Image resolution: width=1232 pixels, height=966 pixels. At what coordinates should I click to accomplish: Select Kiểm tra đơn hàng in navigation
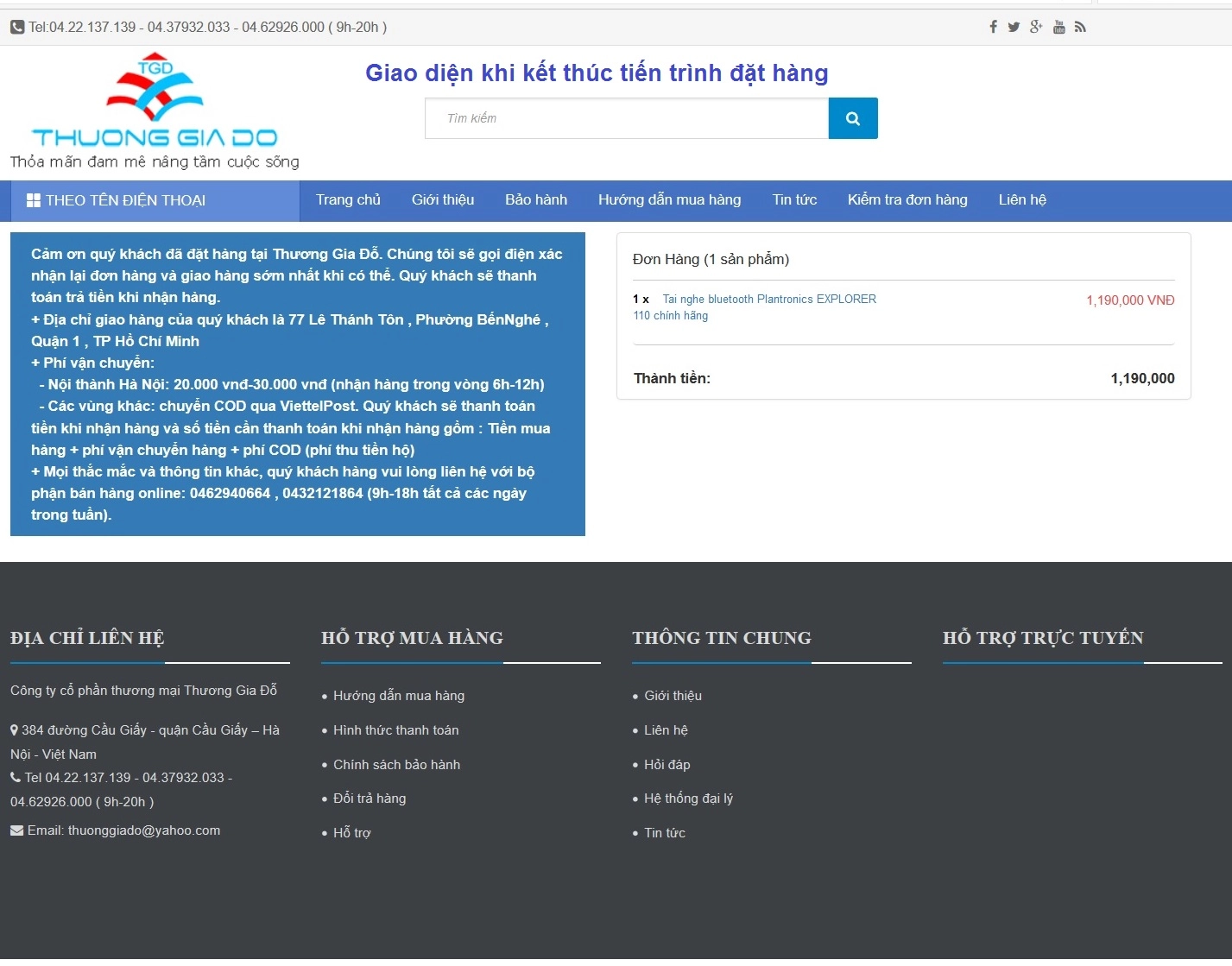(907, 199)
